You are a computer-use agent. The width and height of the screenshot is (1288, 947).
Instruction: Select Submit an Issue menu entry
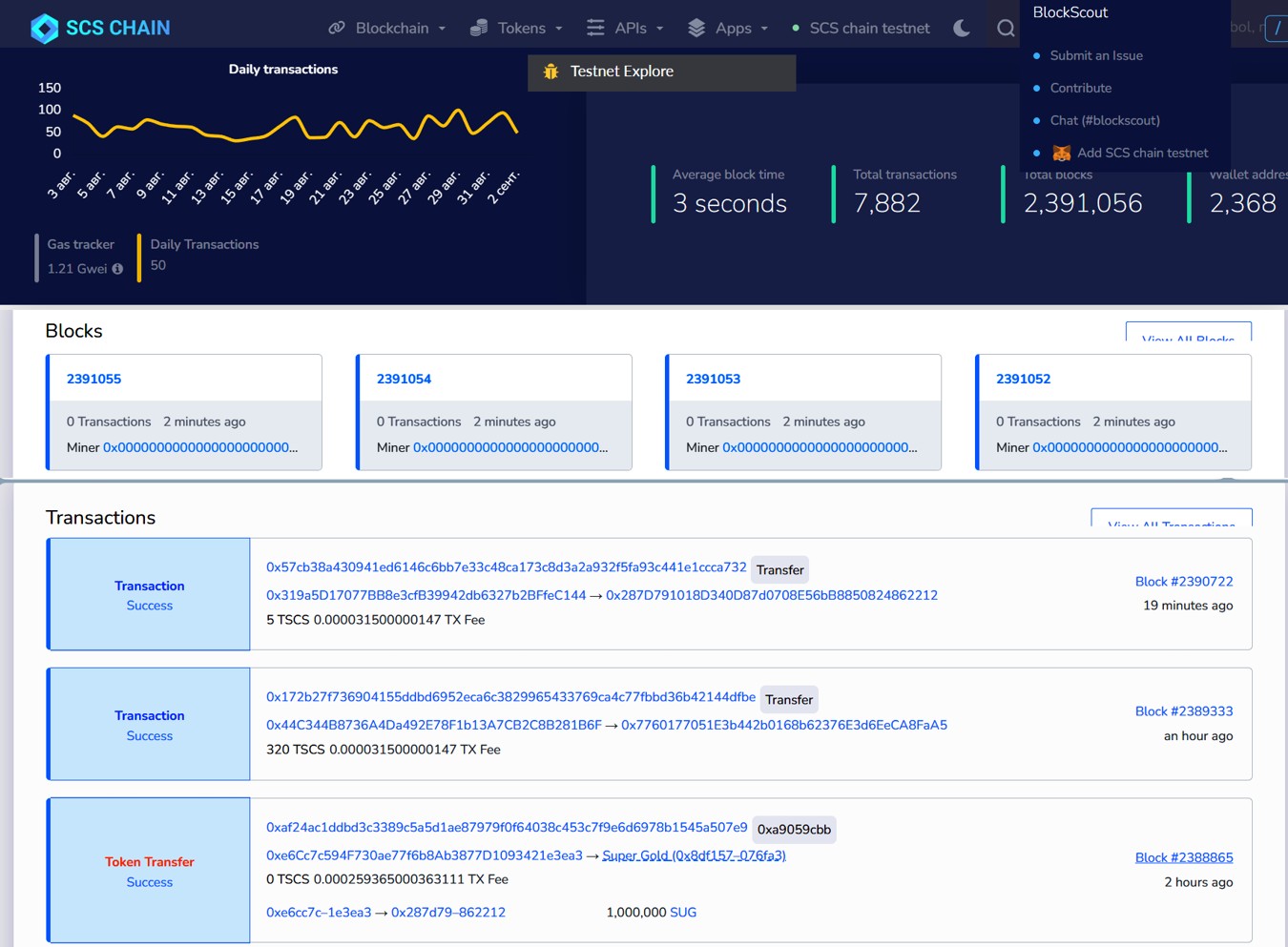coord(1096,55)
